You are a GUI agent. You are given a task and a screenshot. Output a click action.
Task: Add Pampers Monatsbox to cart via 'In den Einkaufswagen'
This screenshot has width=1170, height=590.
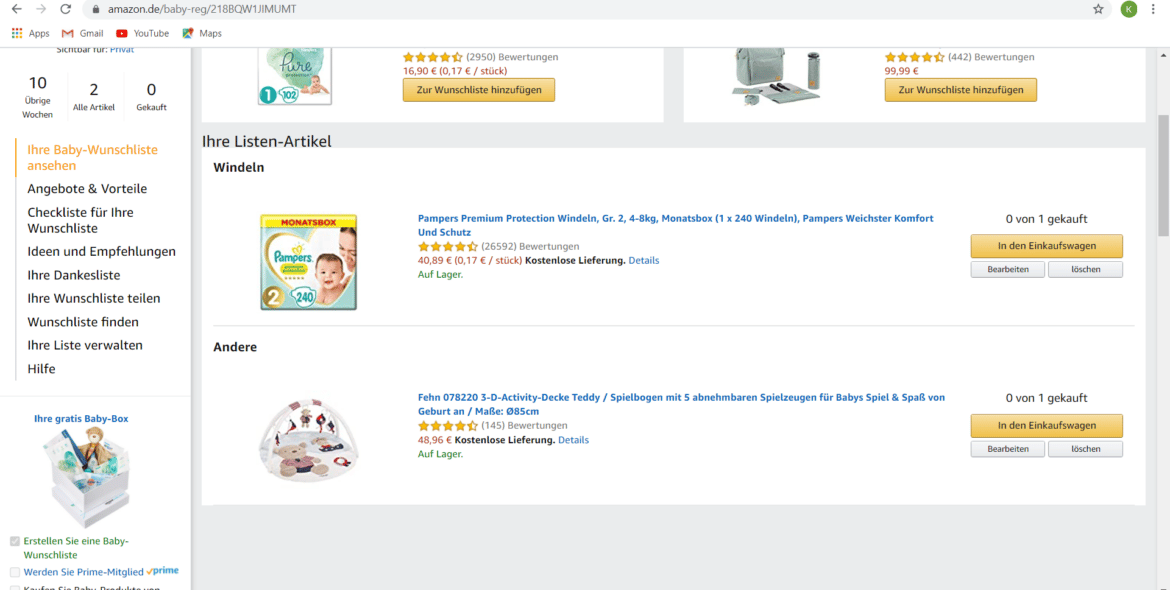(x=1046, y=246)
